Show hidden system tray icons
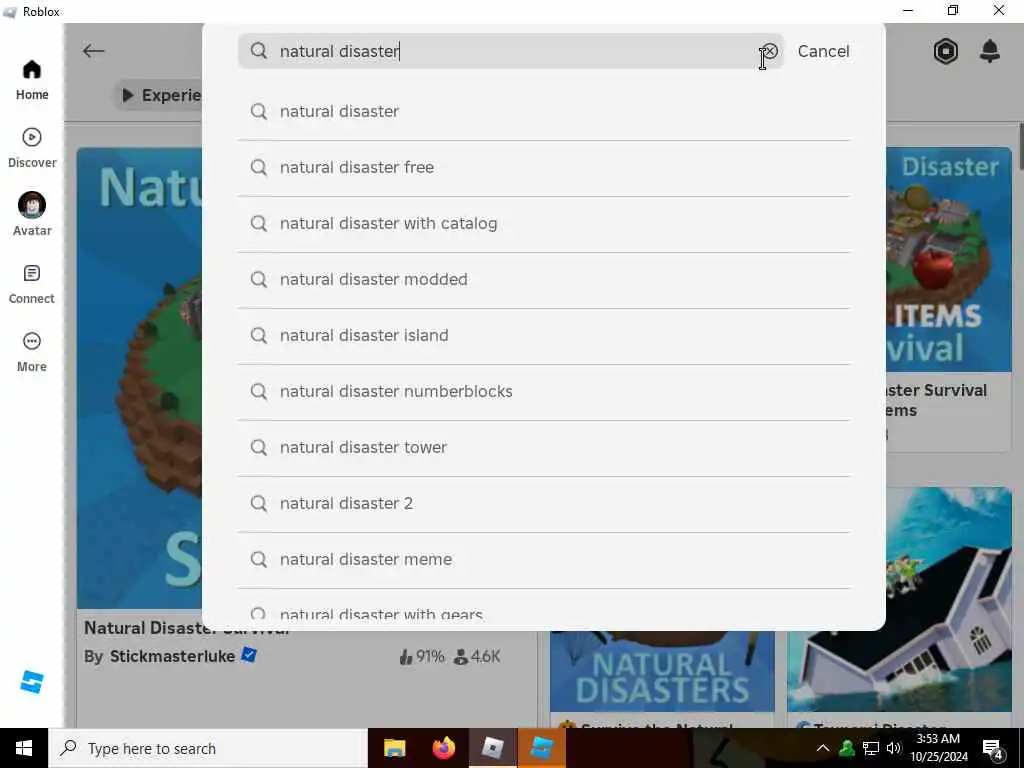 coord(823,748)
